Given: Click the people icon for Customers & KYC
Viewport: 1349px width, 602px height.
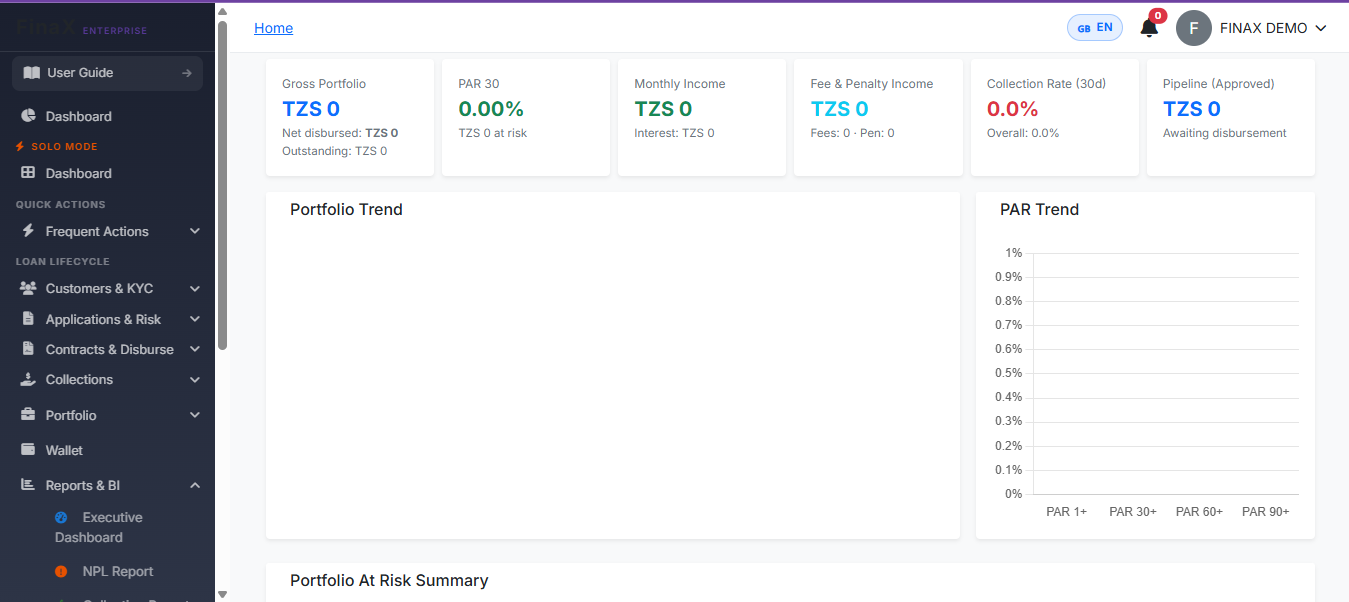Looking at the screenshot, I should (x=29, y=288).
